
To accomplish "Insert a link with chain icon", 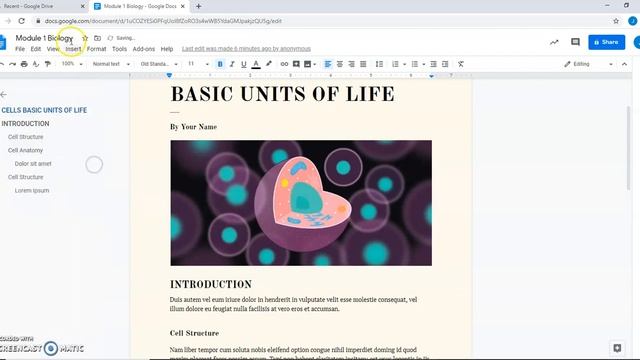I will click(x=284, y=64).
